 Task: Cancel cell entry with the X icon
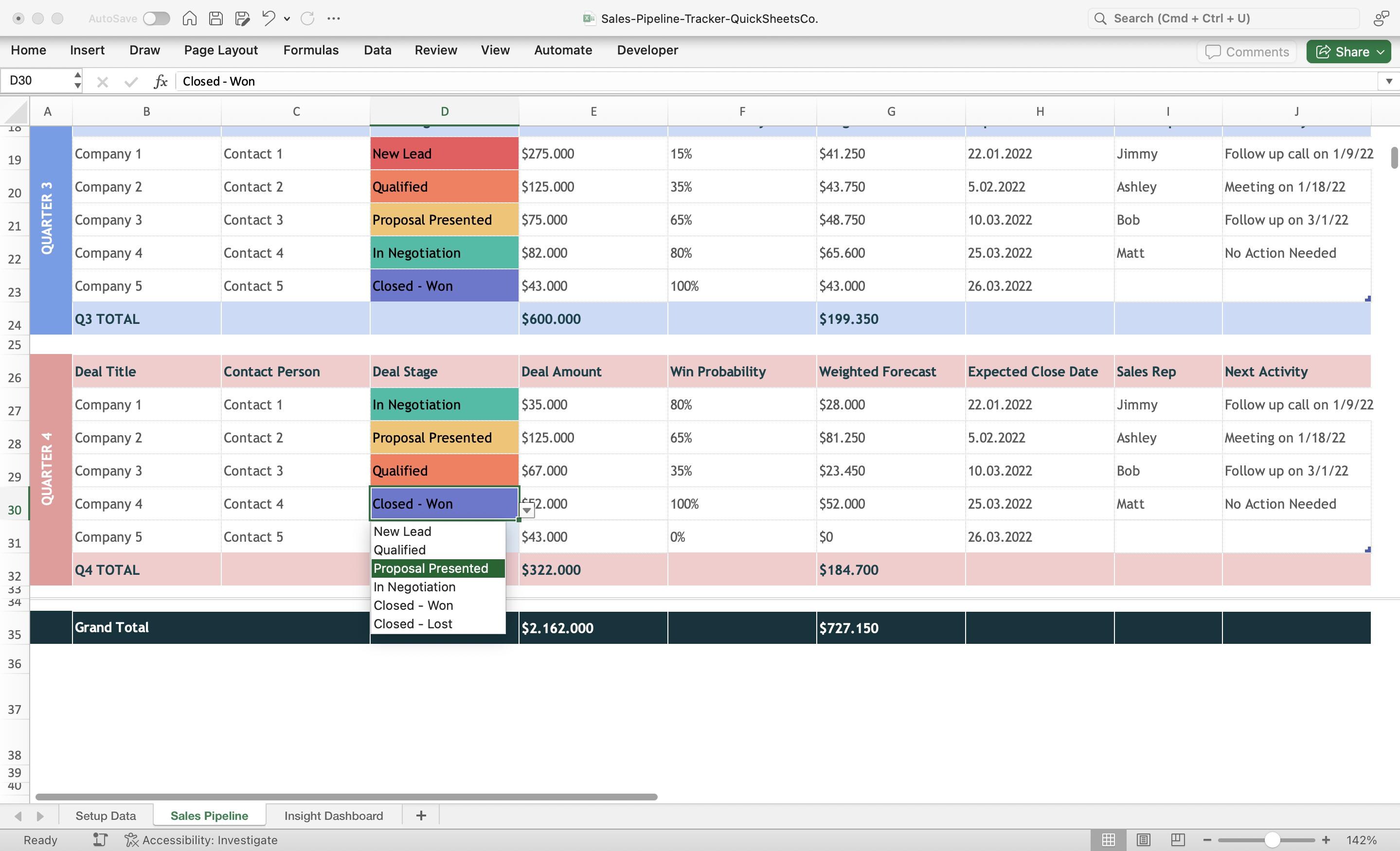(x=102, y=81)
